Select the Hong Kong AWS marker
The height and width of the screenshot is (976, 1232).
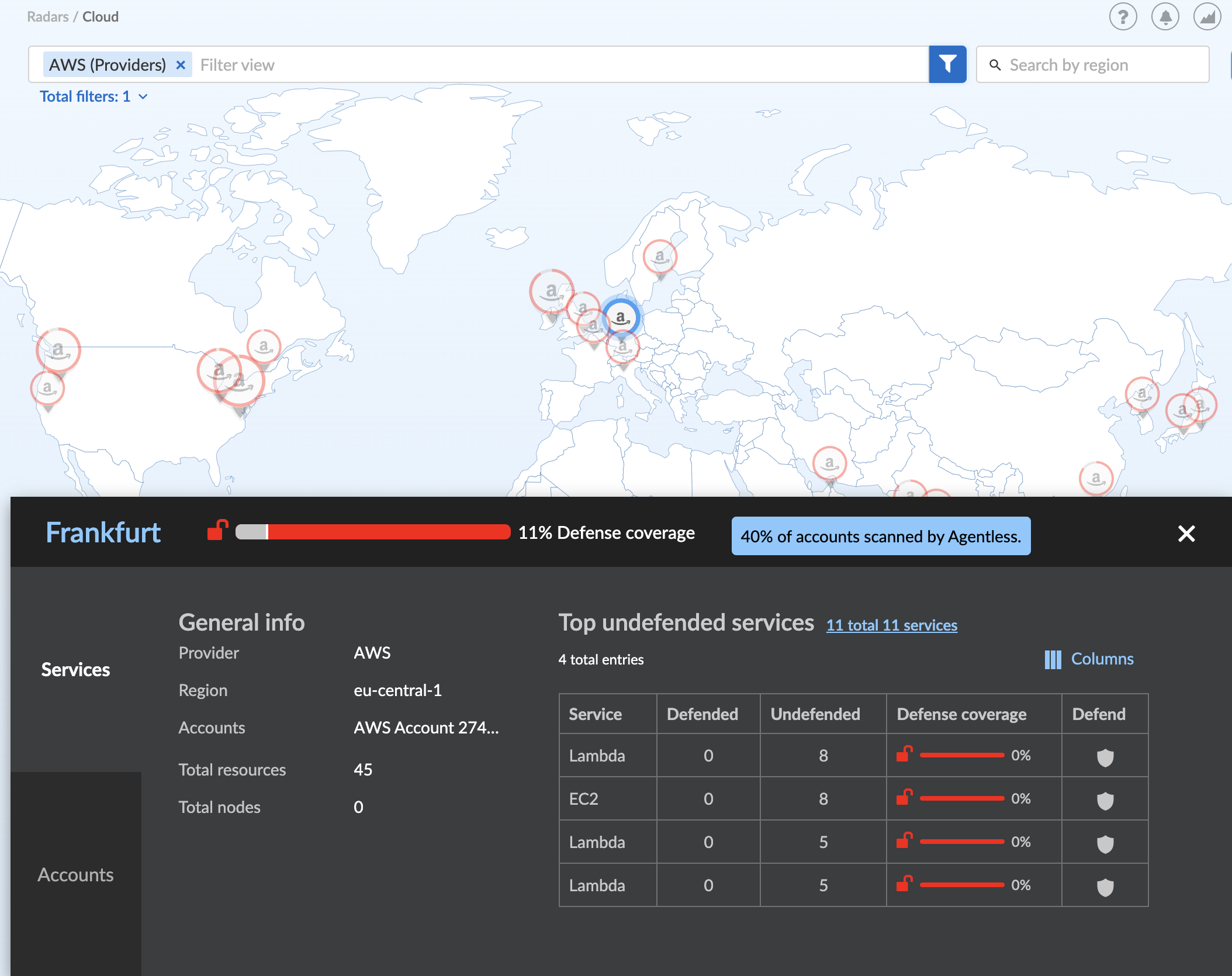[x=1096, y=479]
